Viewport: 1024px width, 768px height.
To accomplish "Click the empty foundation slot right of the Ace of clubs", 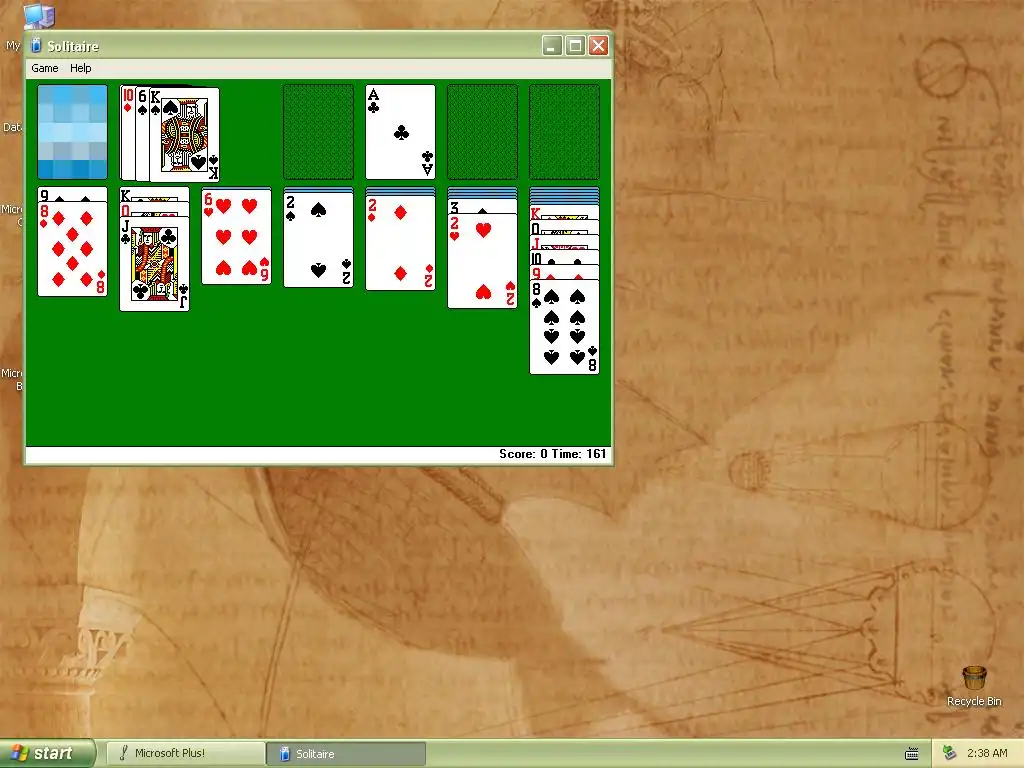I will pos(482,131).
